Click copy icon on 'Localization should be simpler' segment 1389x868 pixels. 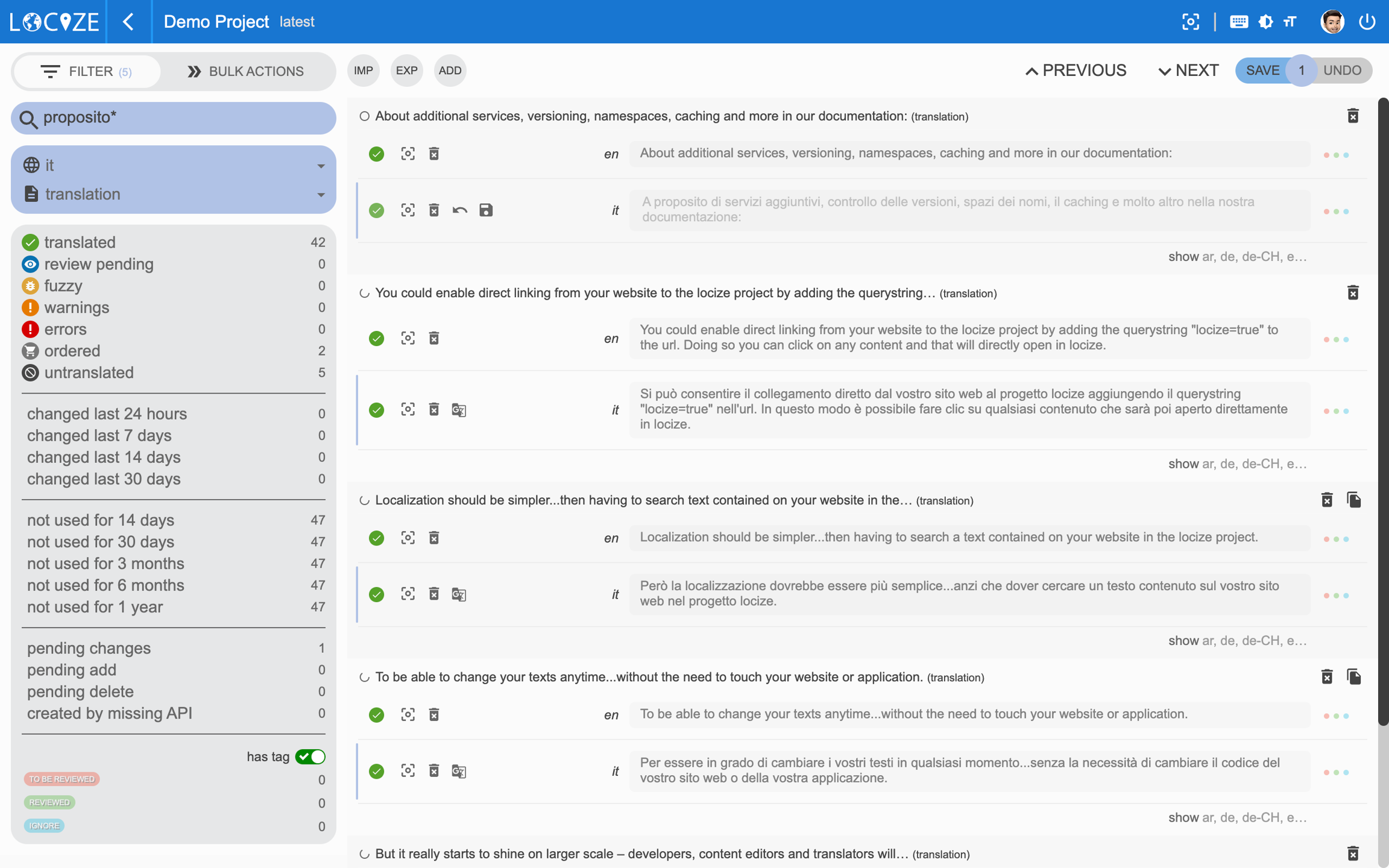[1354, 500]
